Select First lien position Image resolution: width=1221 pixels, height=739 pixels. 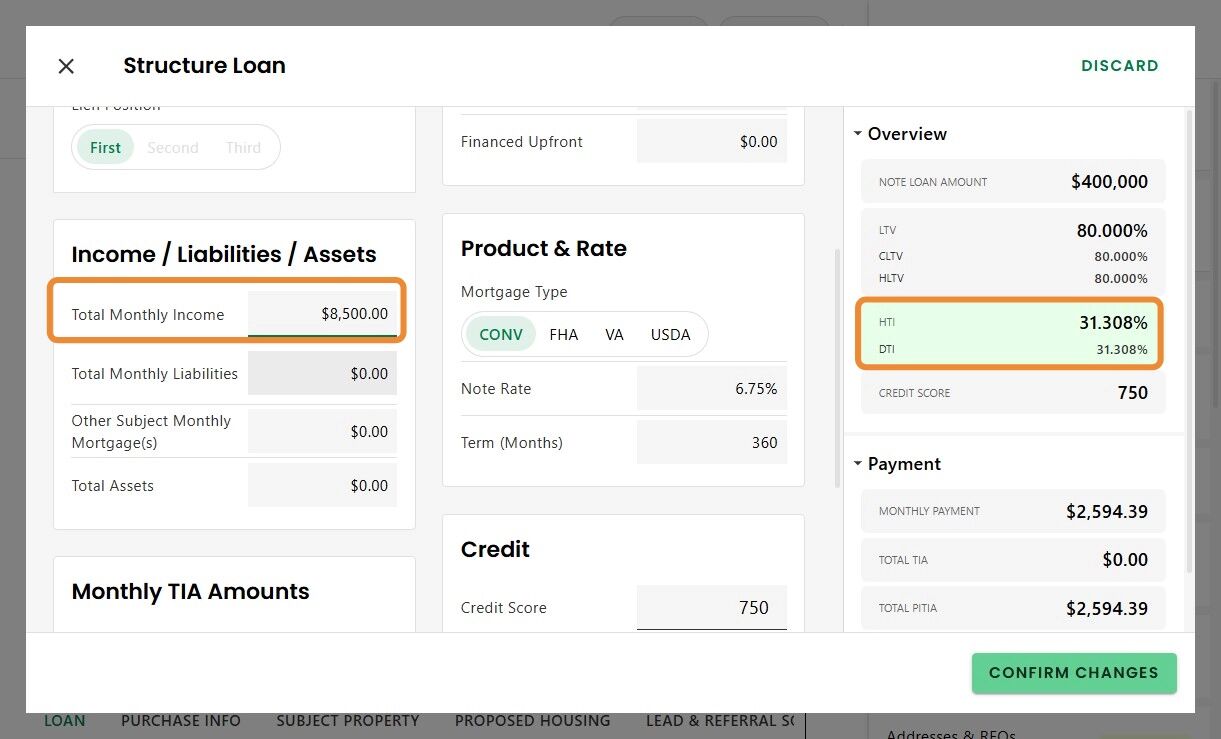pyautogui.click(x=105, y=148)
